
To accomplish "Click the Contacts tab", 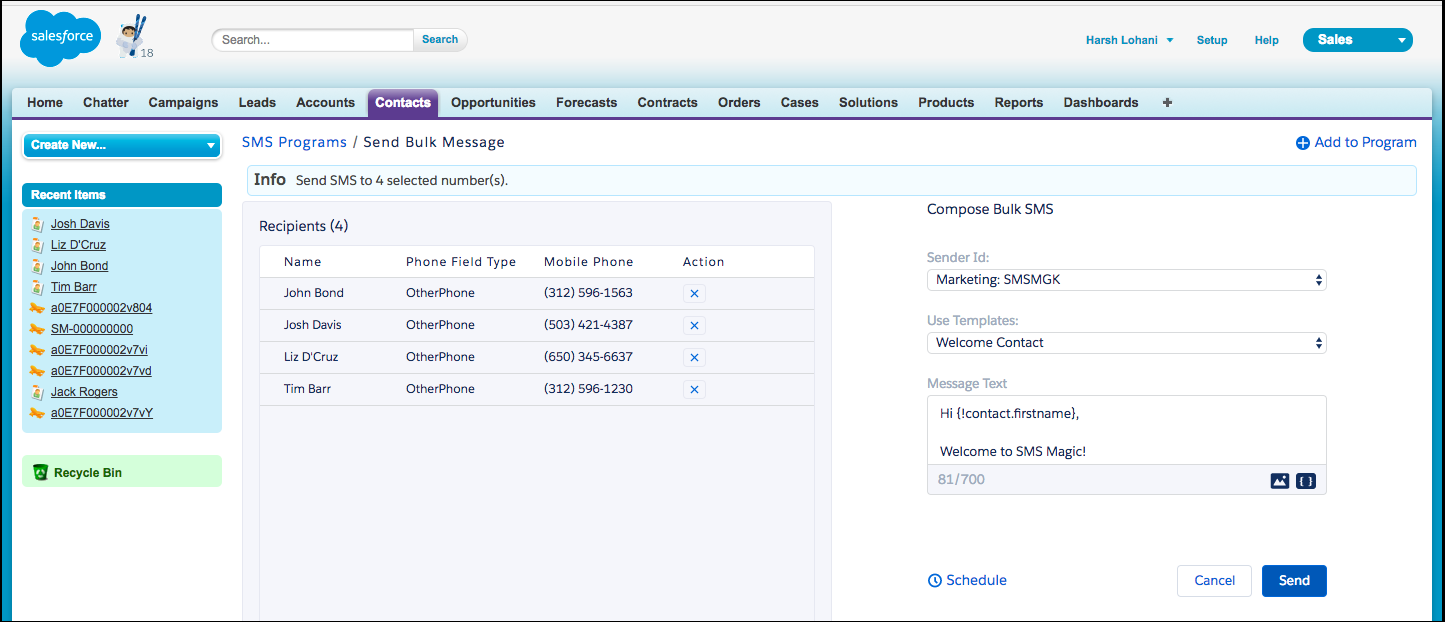I will tap(403, 102).
